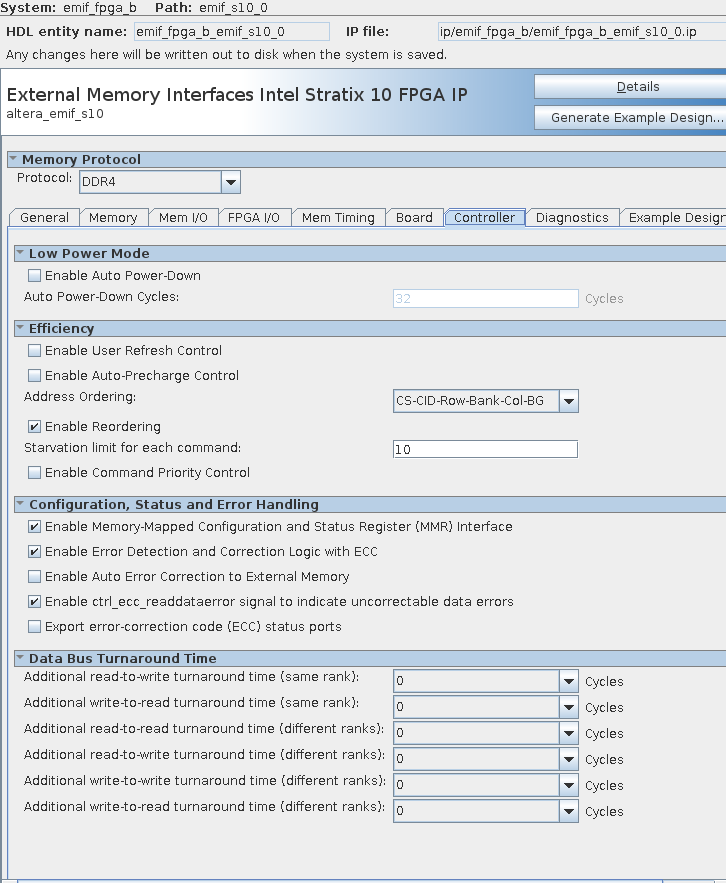Click the Details button
726x883 pixels.
coord(630,87)
